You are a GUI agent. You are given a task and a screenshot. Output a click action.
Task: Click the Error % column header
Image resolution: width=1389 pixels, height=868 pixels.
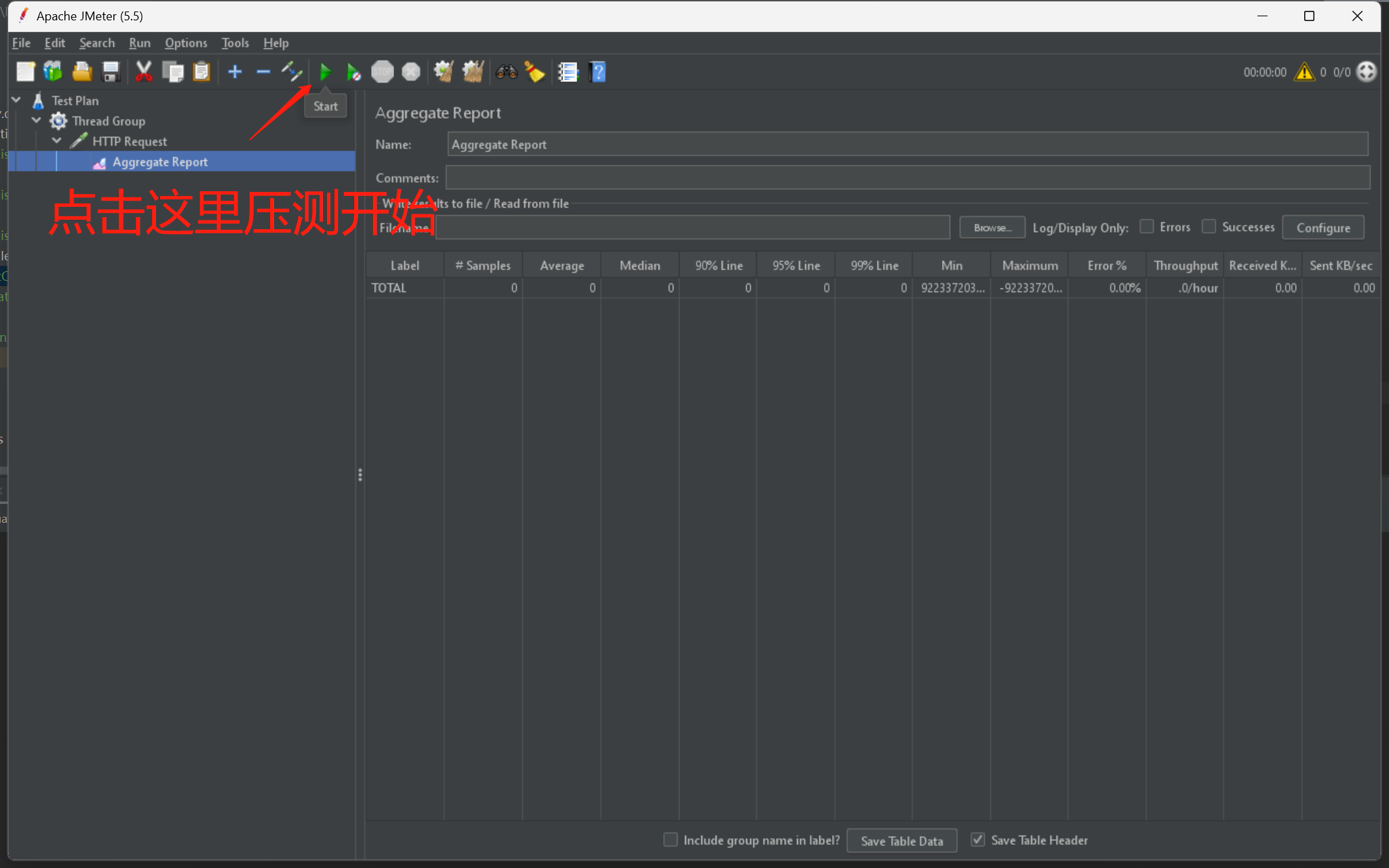click(1107, 265)
